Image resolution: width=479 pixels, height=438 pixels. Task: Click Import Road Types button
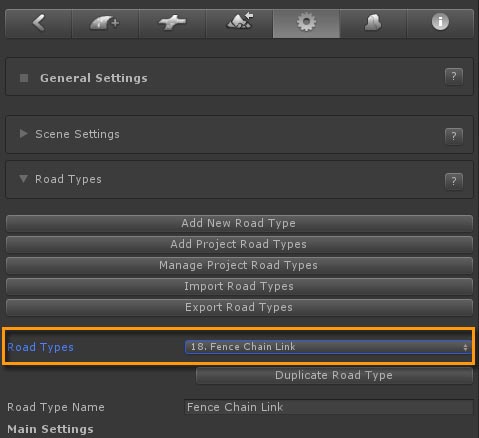coord(239,286)
